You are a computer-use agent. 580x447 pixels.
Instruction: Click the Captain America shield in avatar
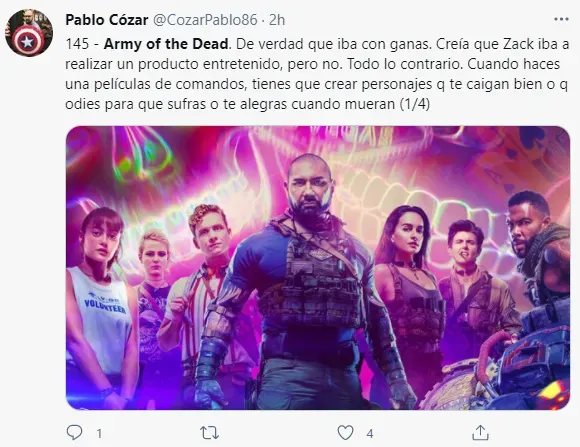click(27, 42)
